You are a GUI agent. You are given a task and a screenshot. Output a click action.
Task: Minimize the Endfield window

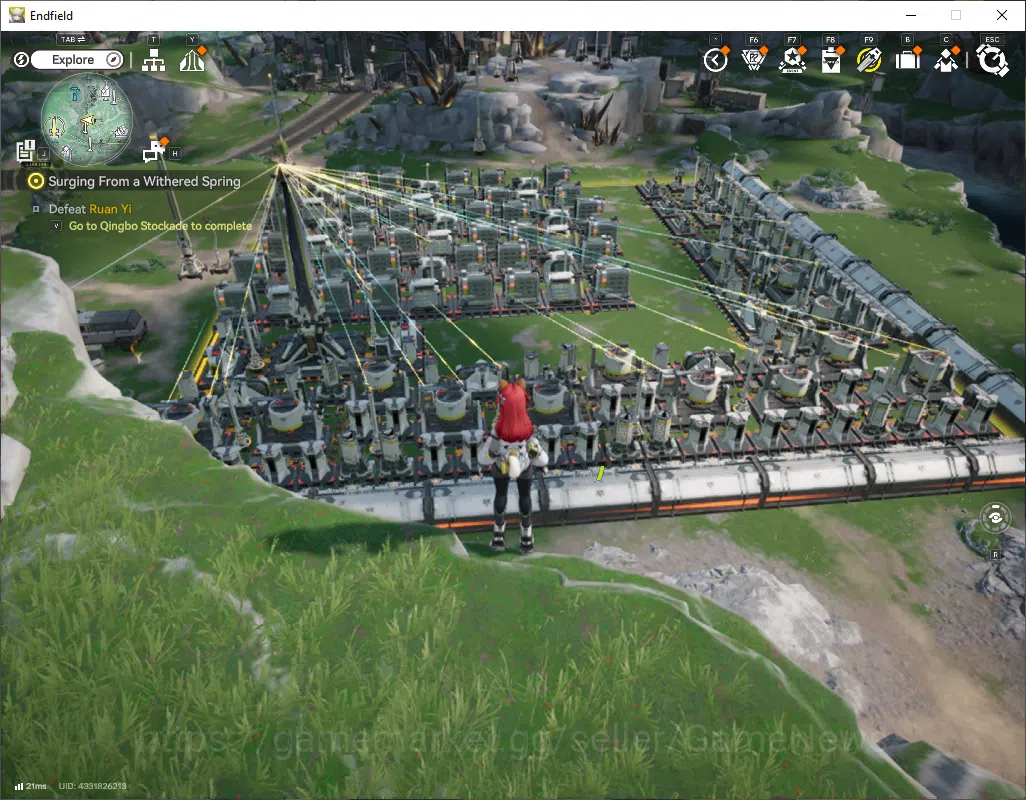(x=911, y=15)
